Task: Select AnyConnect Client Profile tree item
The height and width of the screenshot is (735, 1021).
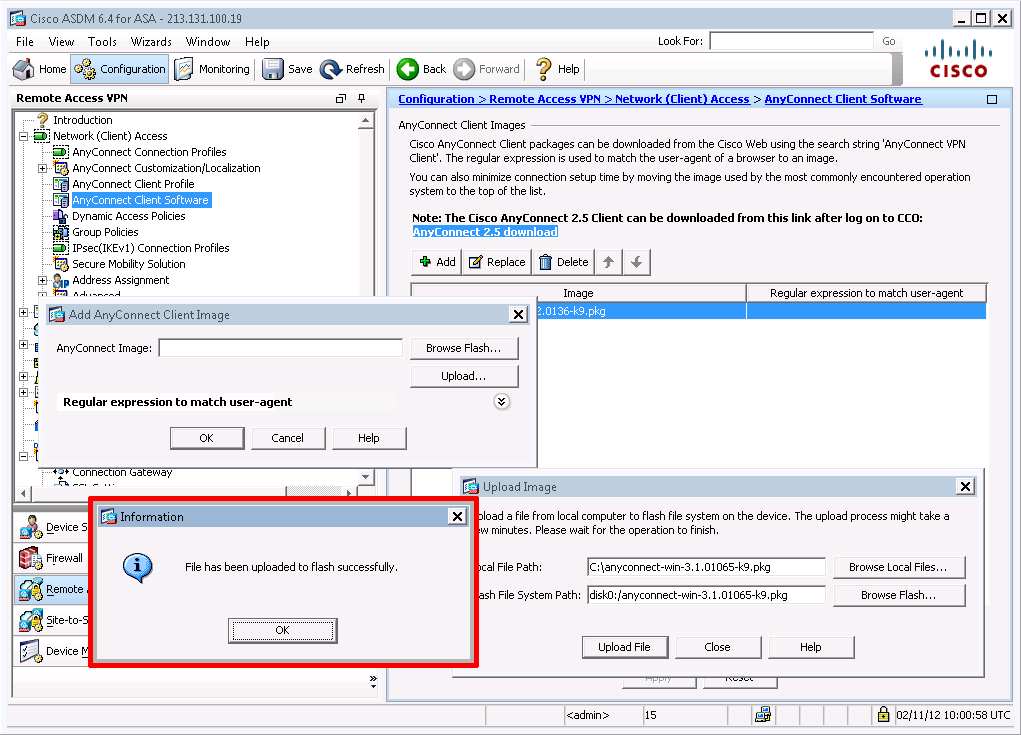Action: point(133,184)
